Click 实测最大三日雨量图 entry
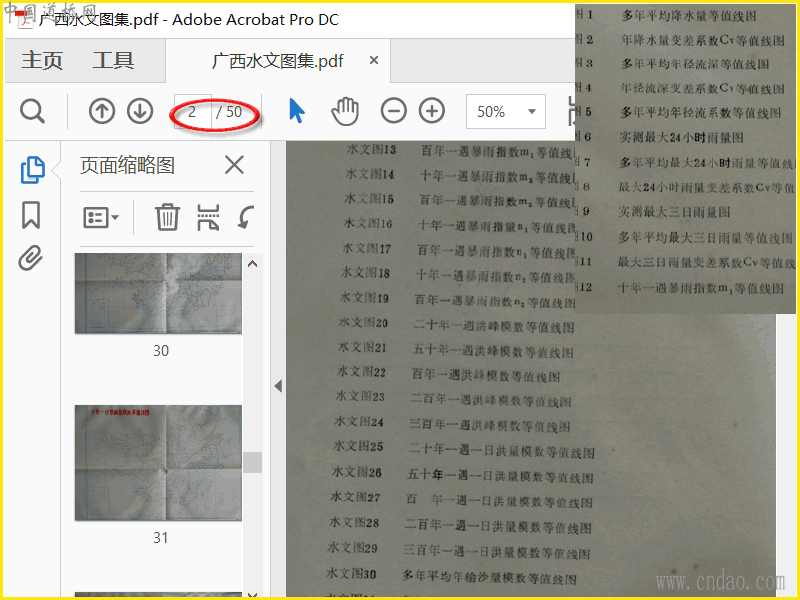 [674, 212]
